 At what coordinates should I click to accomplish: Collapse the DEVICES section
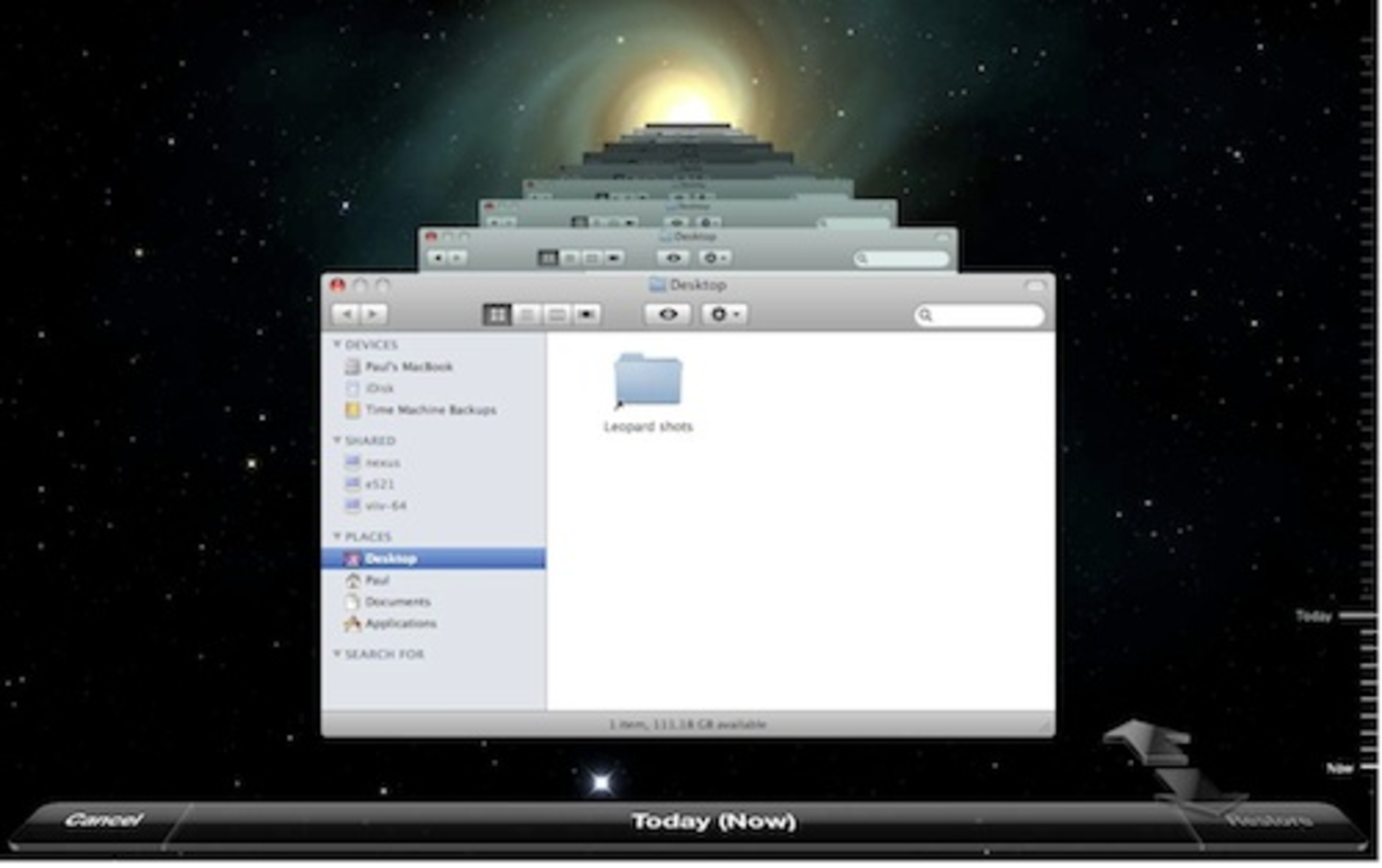pos(335,344)
